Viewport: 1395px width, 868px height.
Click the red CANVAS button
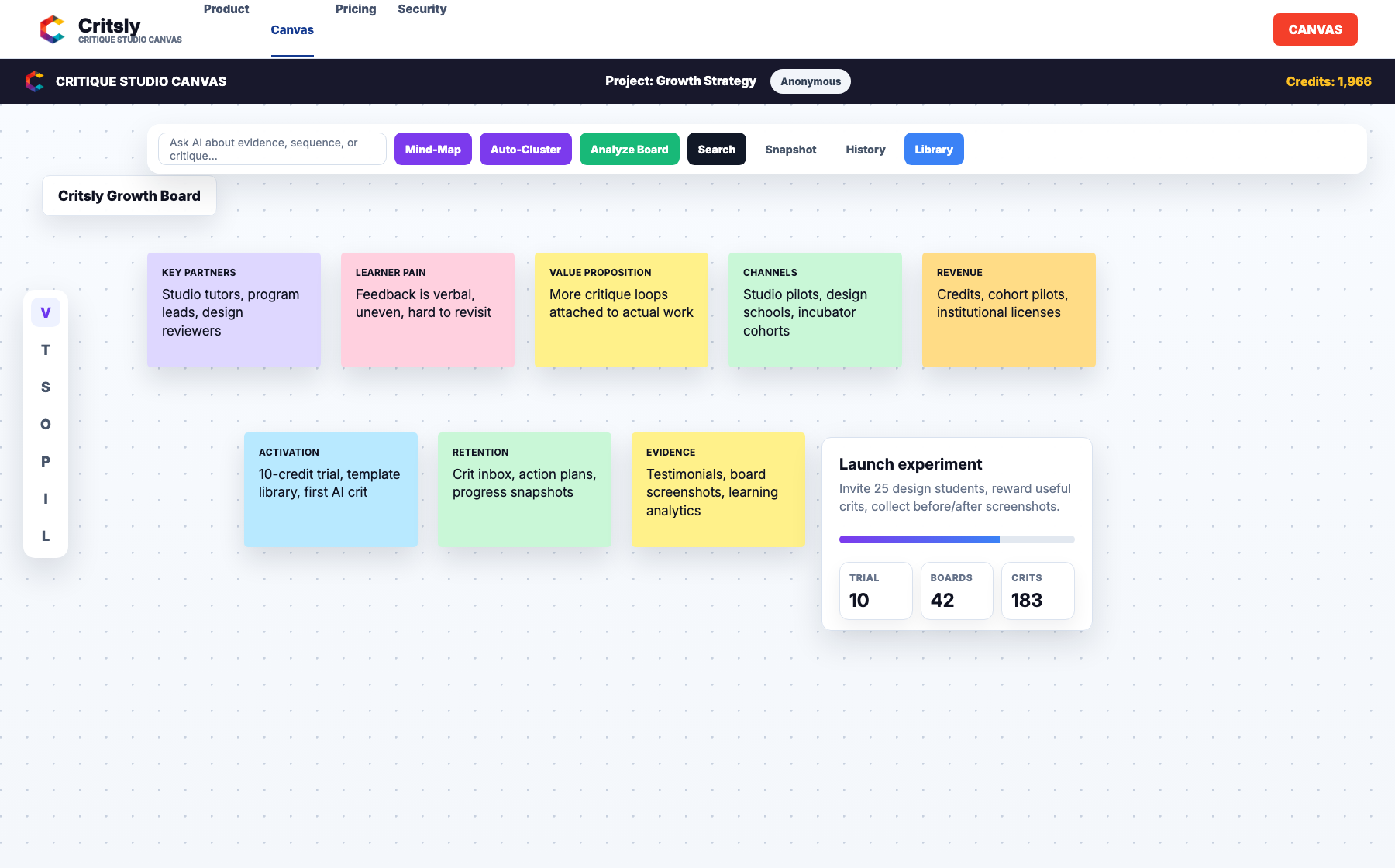tap(1315, 29)
